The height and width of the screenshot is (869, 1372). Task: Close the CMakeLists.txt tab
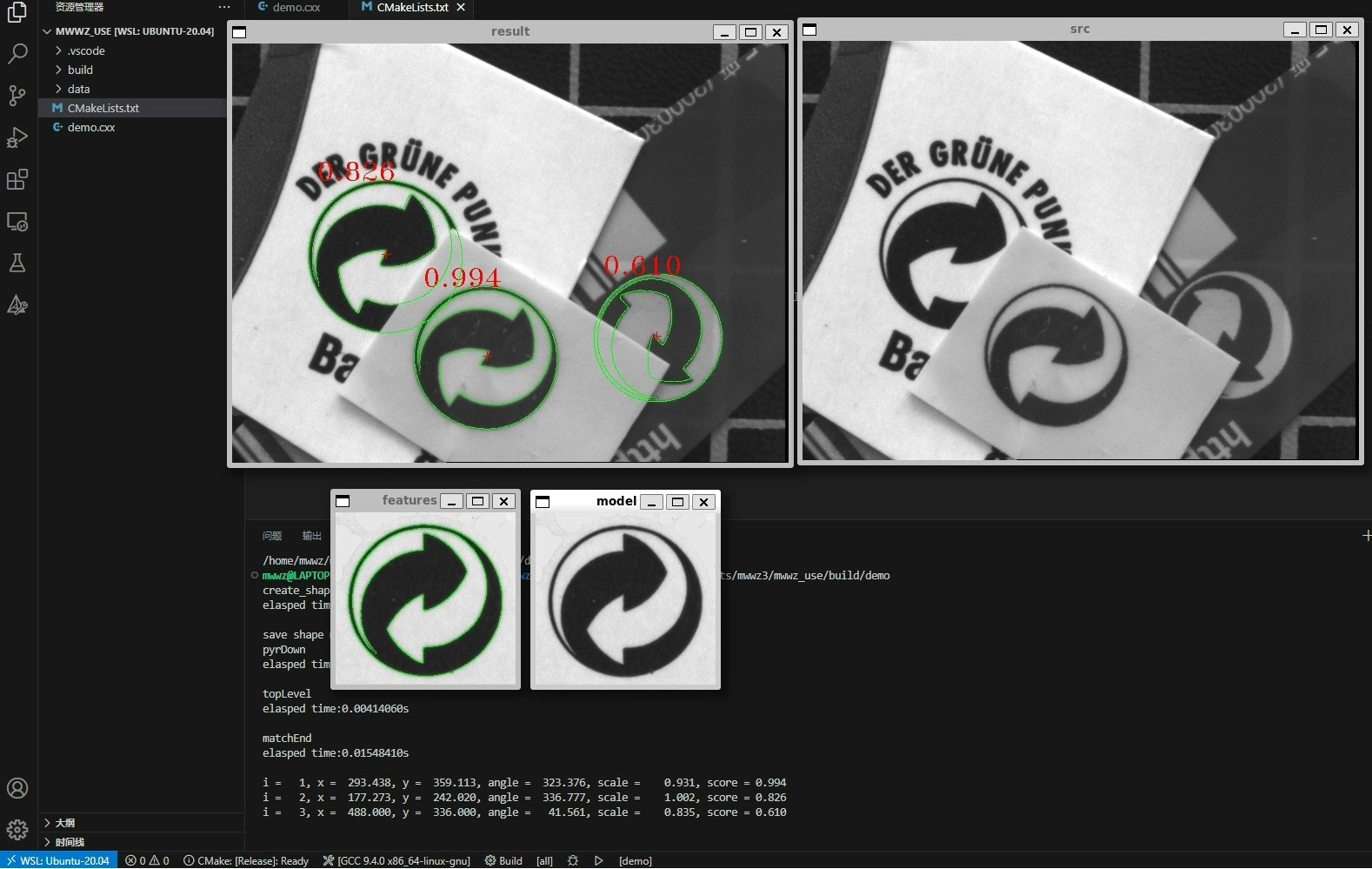(x=461, y=7)
